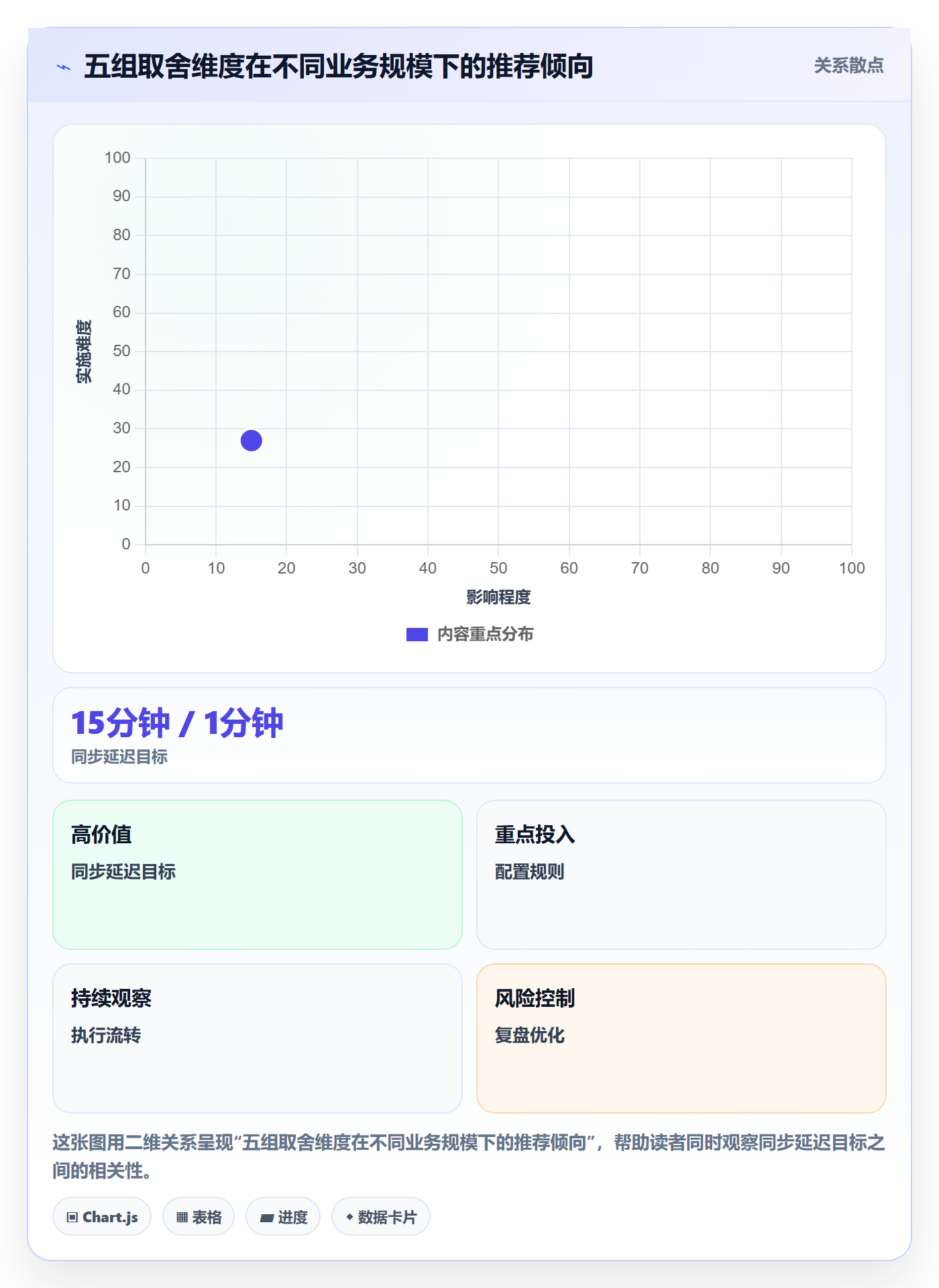Click 配置规则 text in 重点投入 card
Viewport: 939px width, 1288px height.
pyautogui.click(x=530, y=871)
